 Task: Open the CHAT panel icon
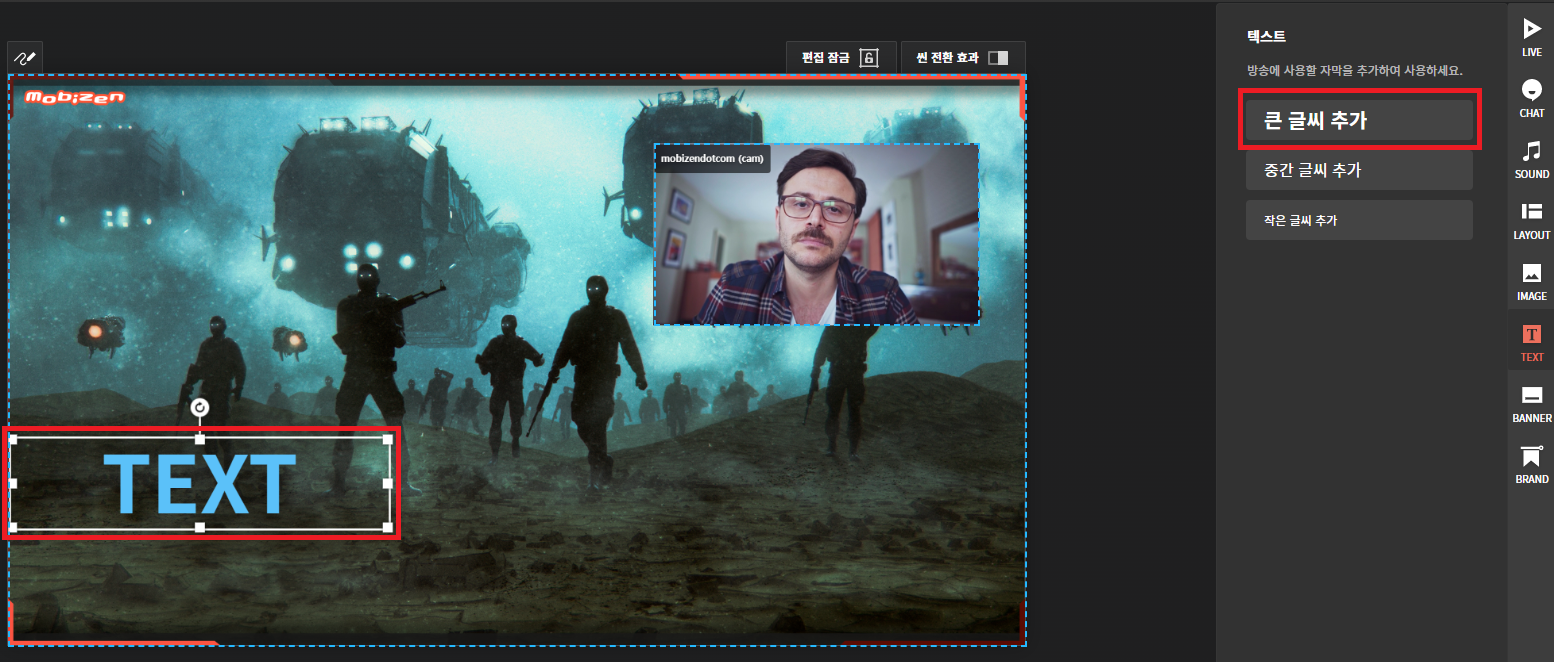point(1531,98)
